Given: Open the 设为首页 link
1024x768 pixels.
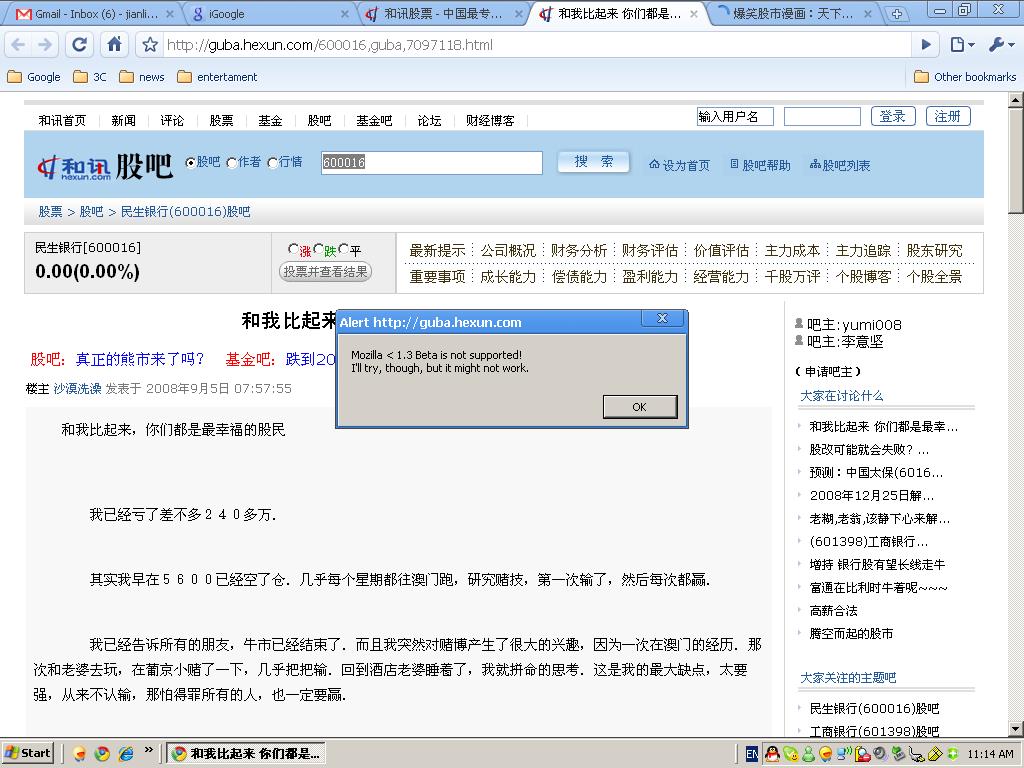Looking at the screenshot, I should point(679,165).
